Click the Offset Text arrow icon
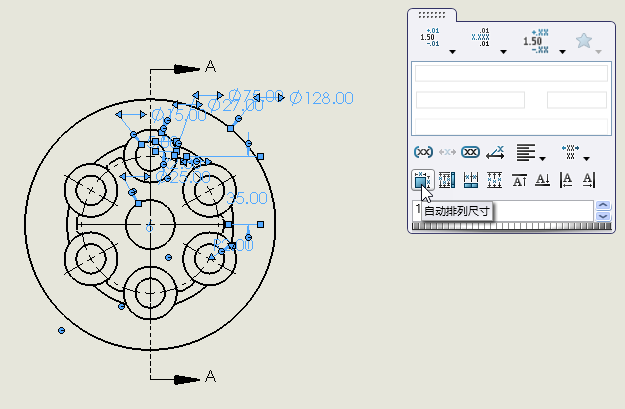 (495, 153)
